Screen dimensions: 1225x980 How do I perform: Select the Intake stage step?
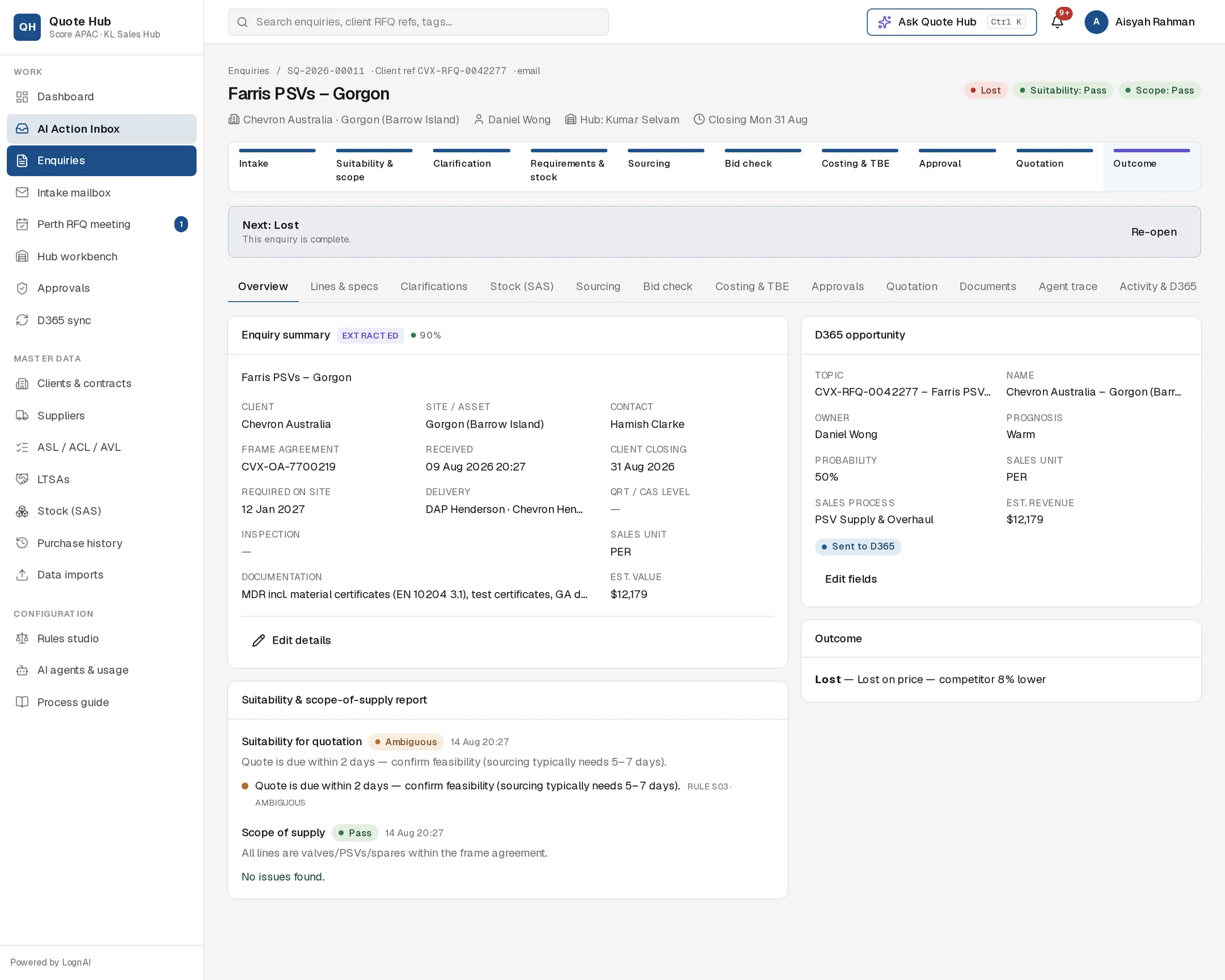(x=277, y=167)
